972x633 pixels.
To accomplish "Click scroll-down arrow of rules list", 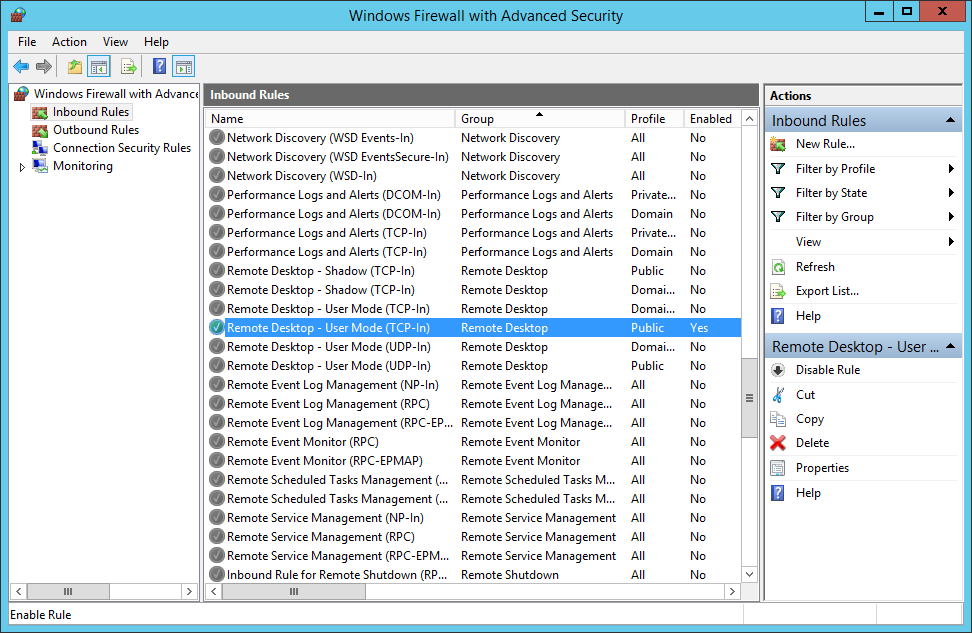I will pyautogui.click(x=749, y=575).
